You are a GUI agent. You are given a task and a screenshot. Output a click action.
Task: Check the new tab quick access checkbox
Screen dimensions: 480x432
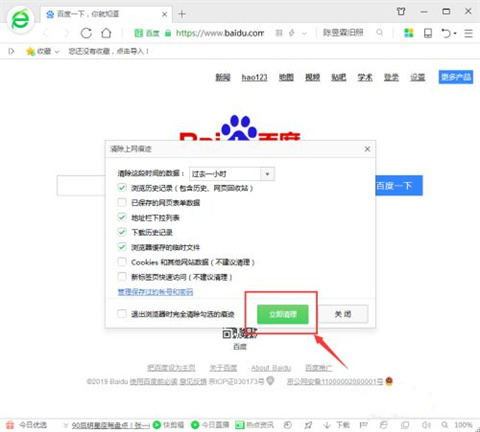click(x=122, y=277)
